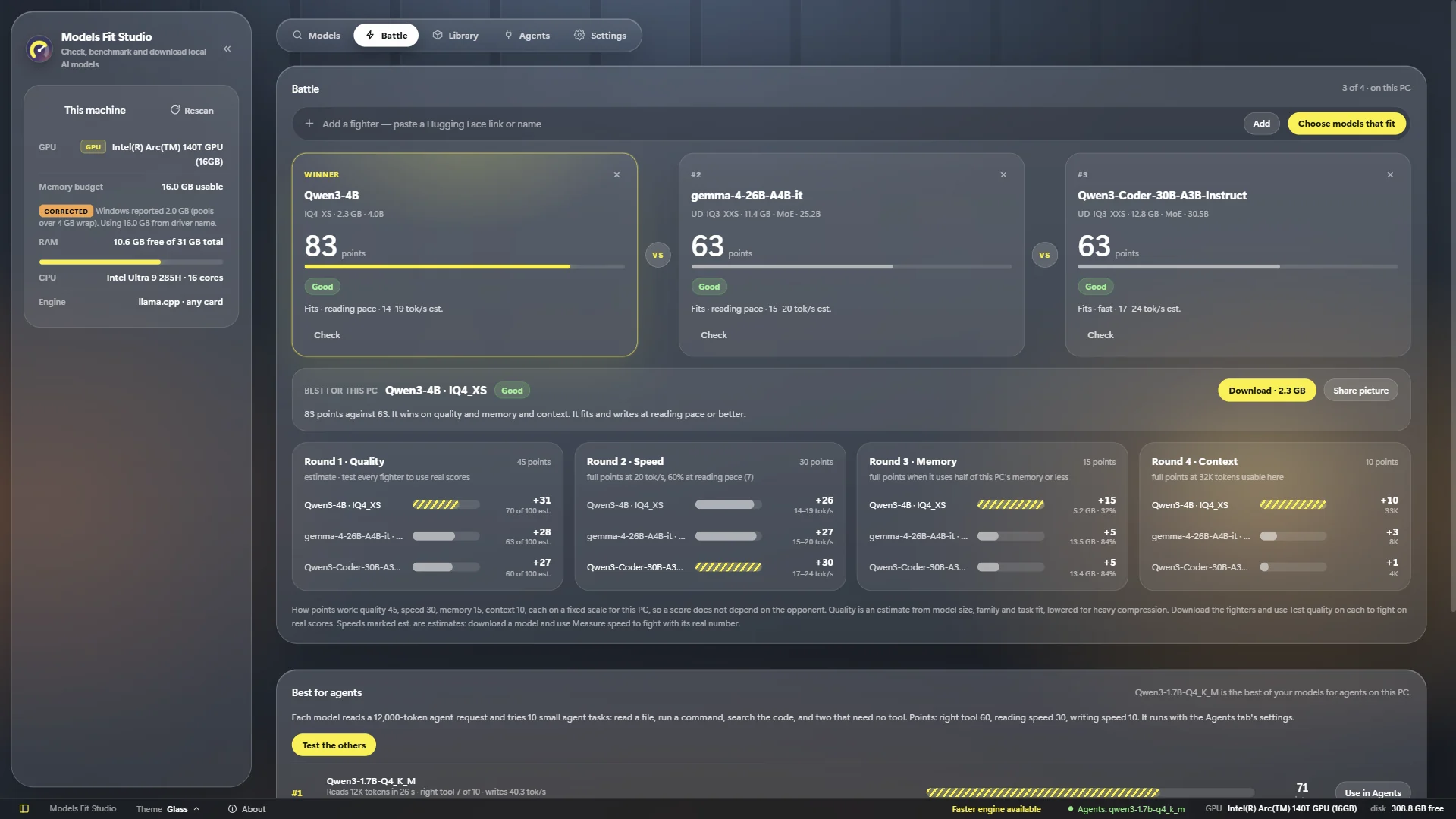Screen dimensions: 1456x819
Task: Open the Library tab
Action: (456, 35)
